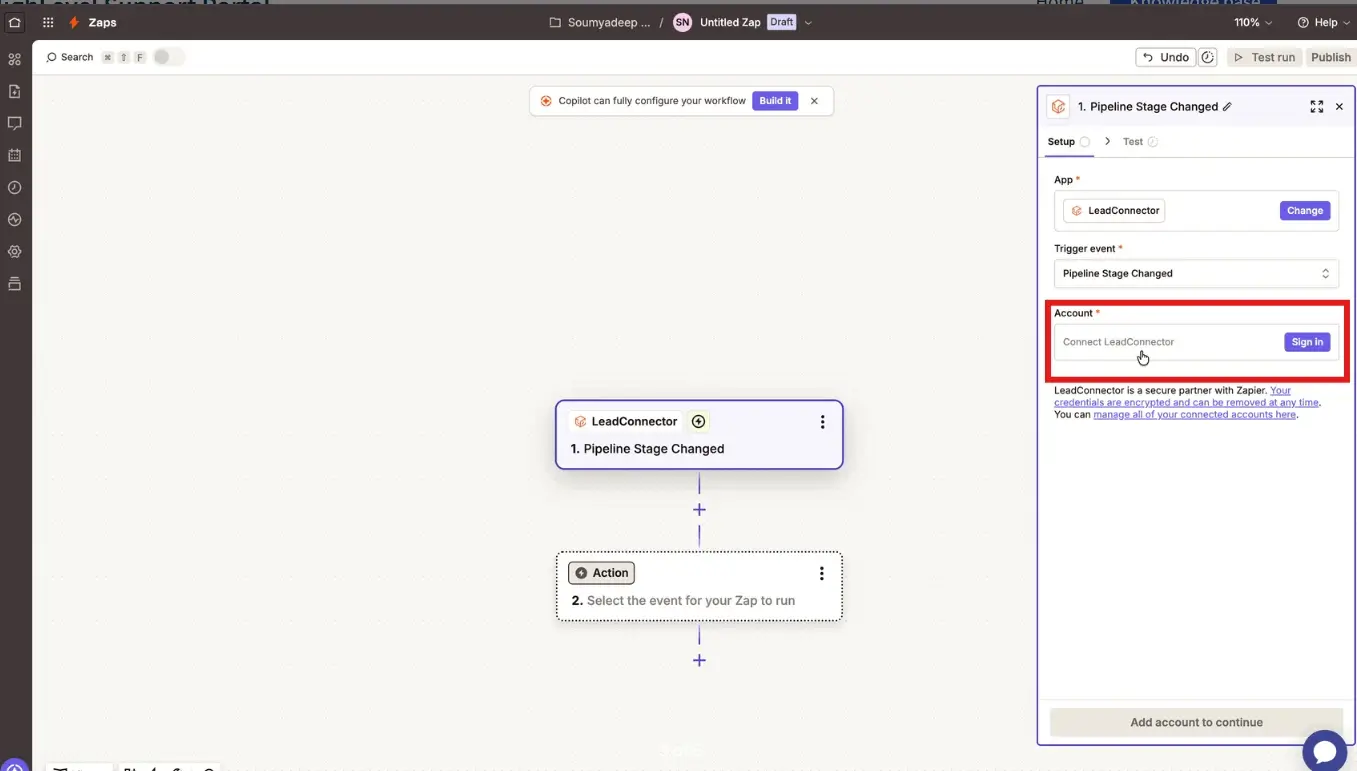Viewport: 1357px width, 771px height.
Task: Click the SN user avatar
Action: pos(682,22)
